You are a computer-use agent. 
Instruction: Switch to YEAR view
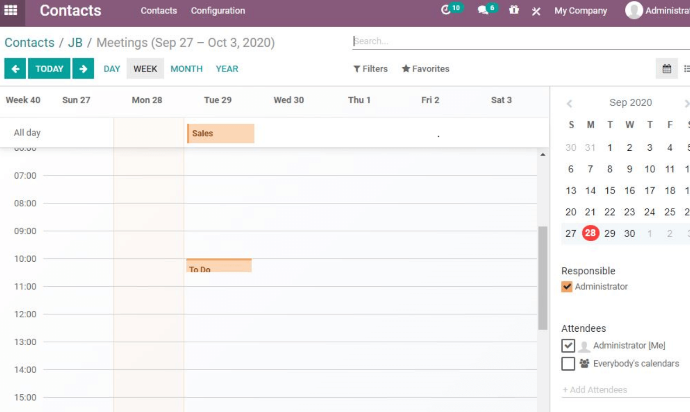tap(227, 69)
